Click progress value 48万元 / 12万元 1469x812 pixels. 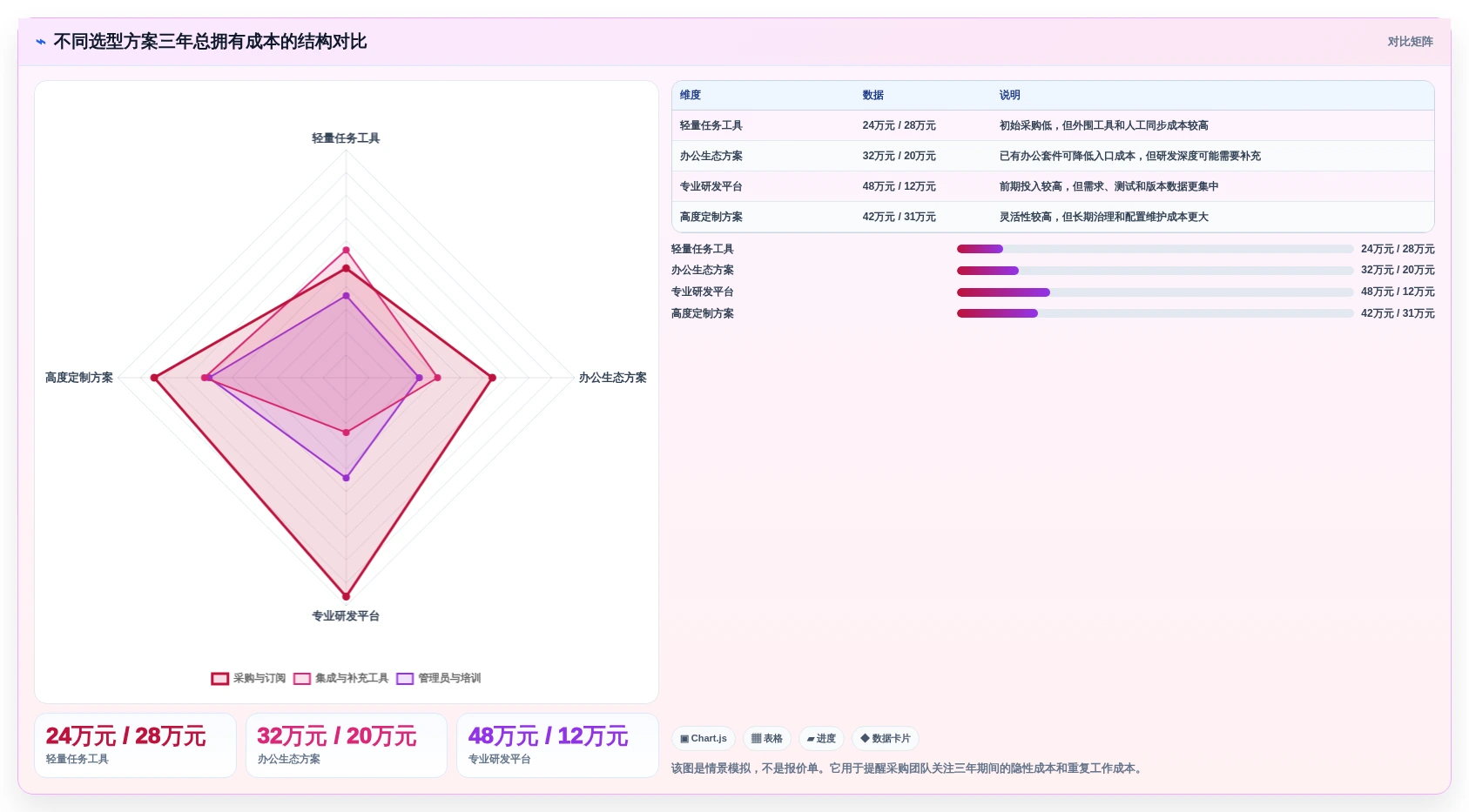[1398, 292]
